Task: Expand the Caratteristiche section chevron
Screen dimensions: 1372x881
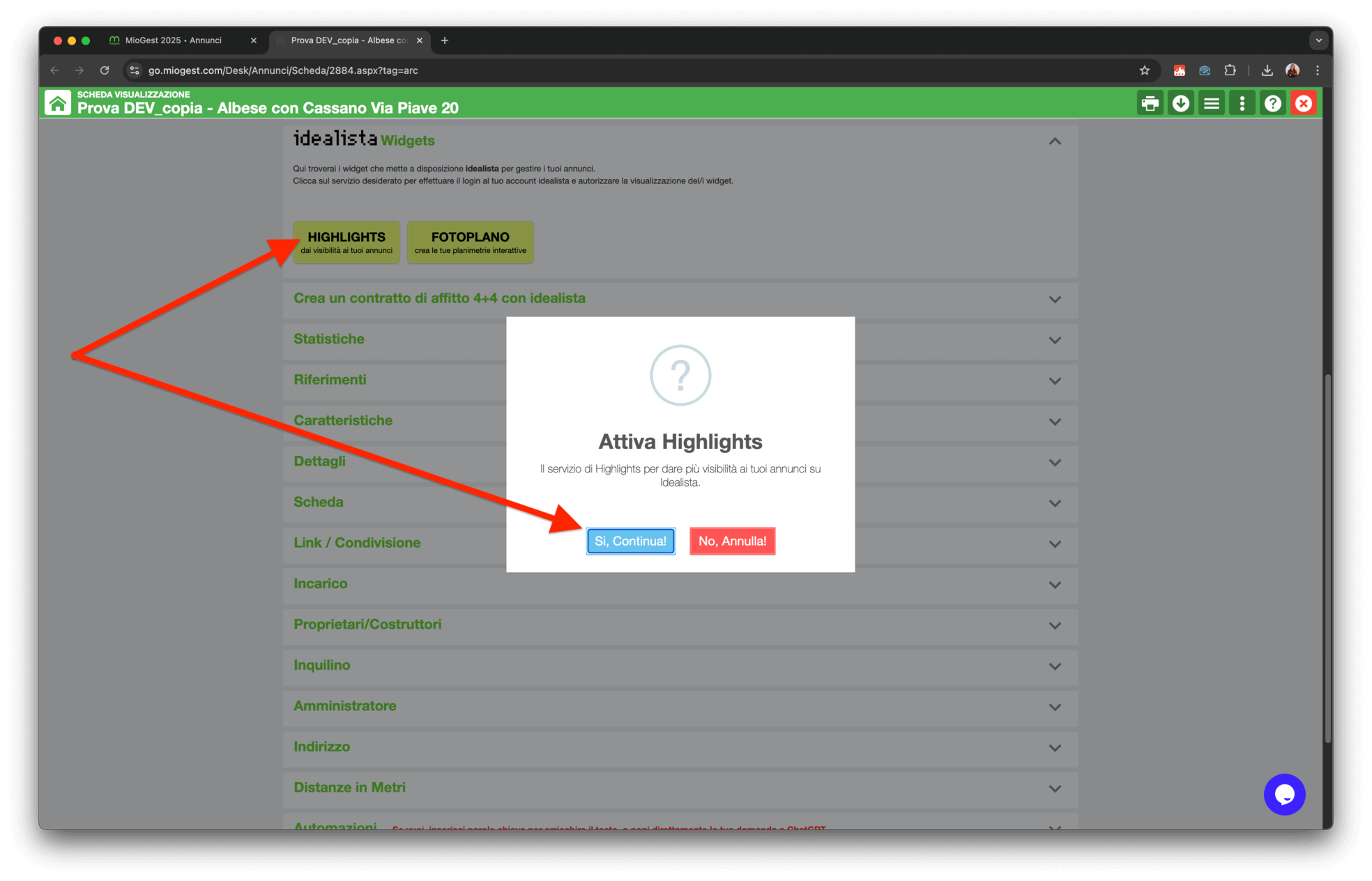Action: pos(1055,422)
